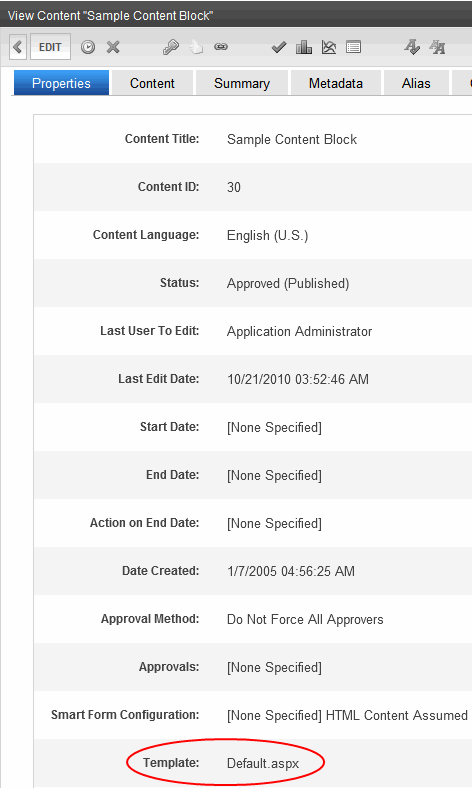Click the checkmark icon in toolbar
The image size is (472, 788).
click(278, 48)
